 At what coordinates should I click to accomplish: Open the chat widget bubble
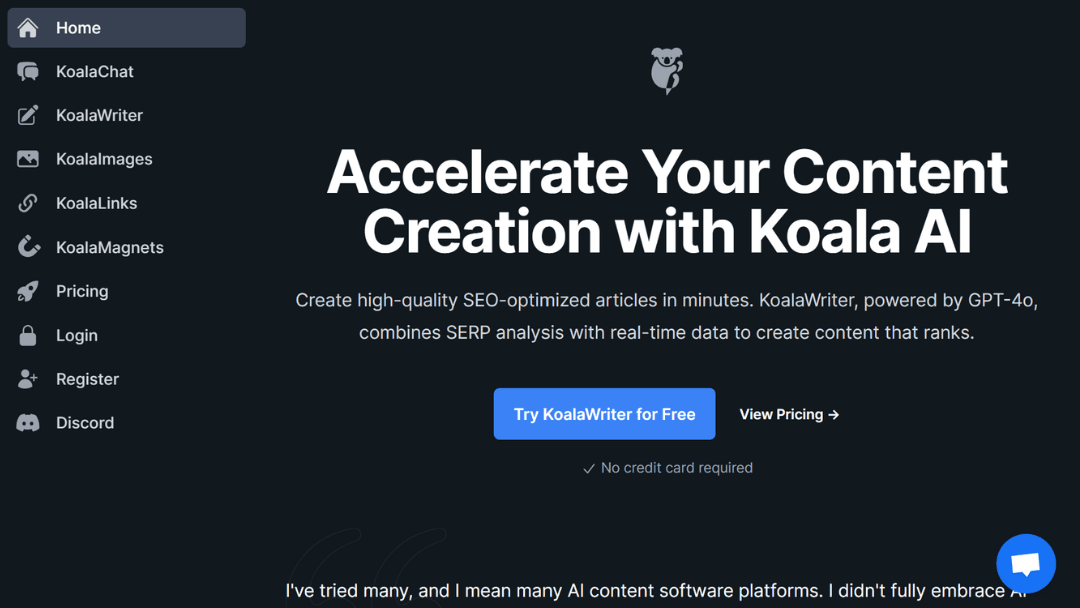(x=1026, y=563)
